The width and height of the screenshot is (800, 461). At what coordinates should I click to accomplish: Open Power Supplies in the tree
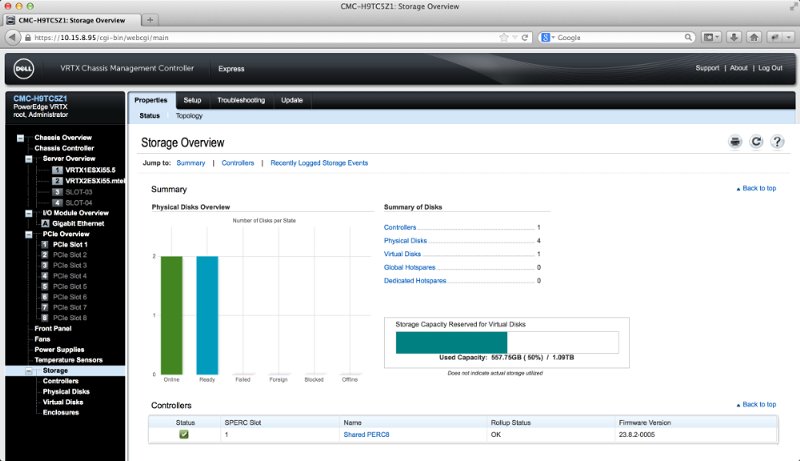[59, 350]
